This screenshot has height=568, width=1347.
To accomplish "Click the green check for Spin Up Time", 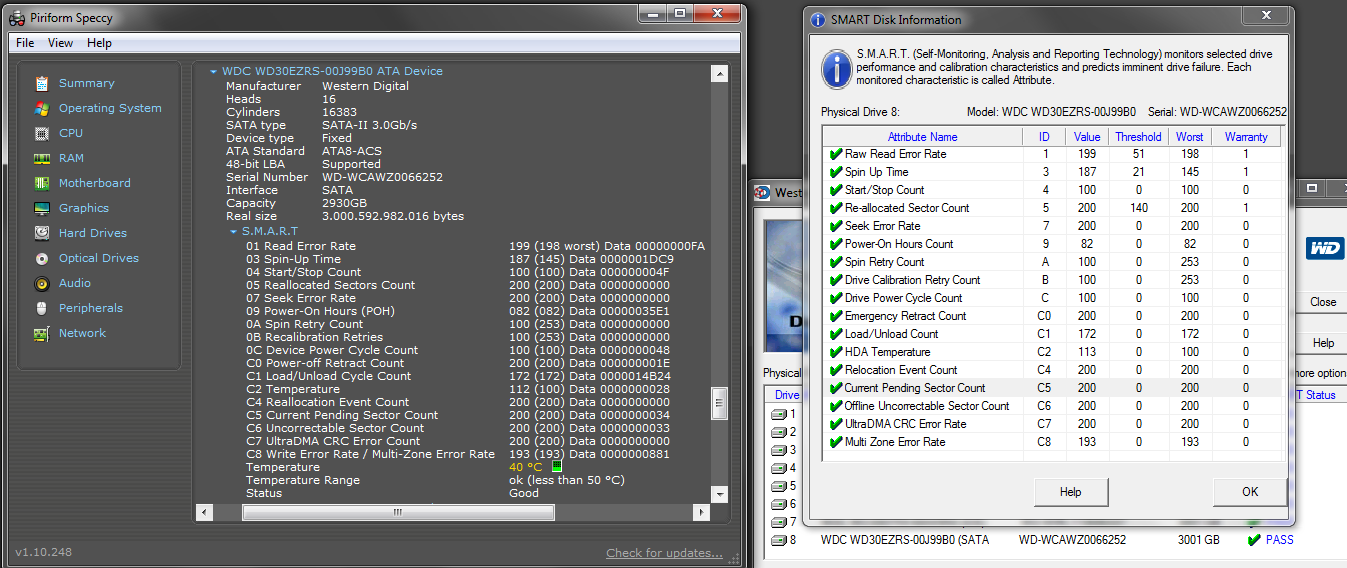I will click(835, 172).
